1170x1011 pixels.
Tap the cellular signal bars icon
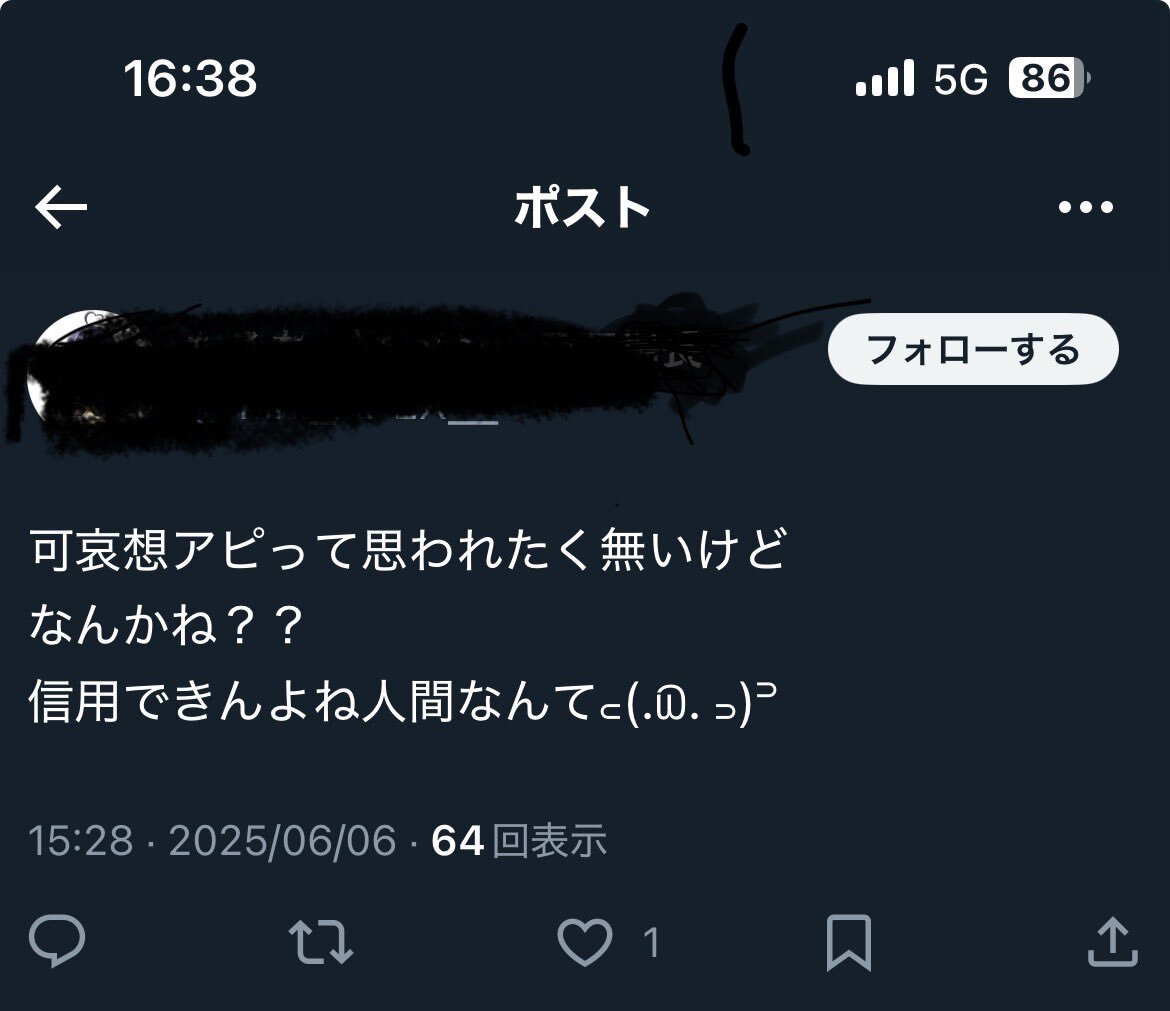coord(885,78)
